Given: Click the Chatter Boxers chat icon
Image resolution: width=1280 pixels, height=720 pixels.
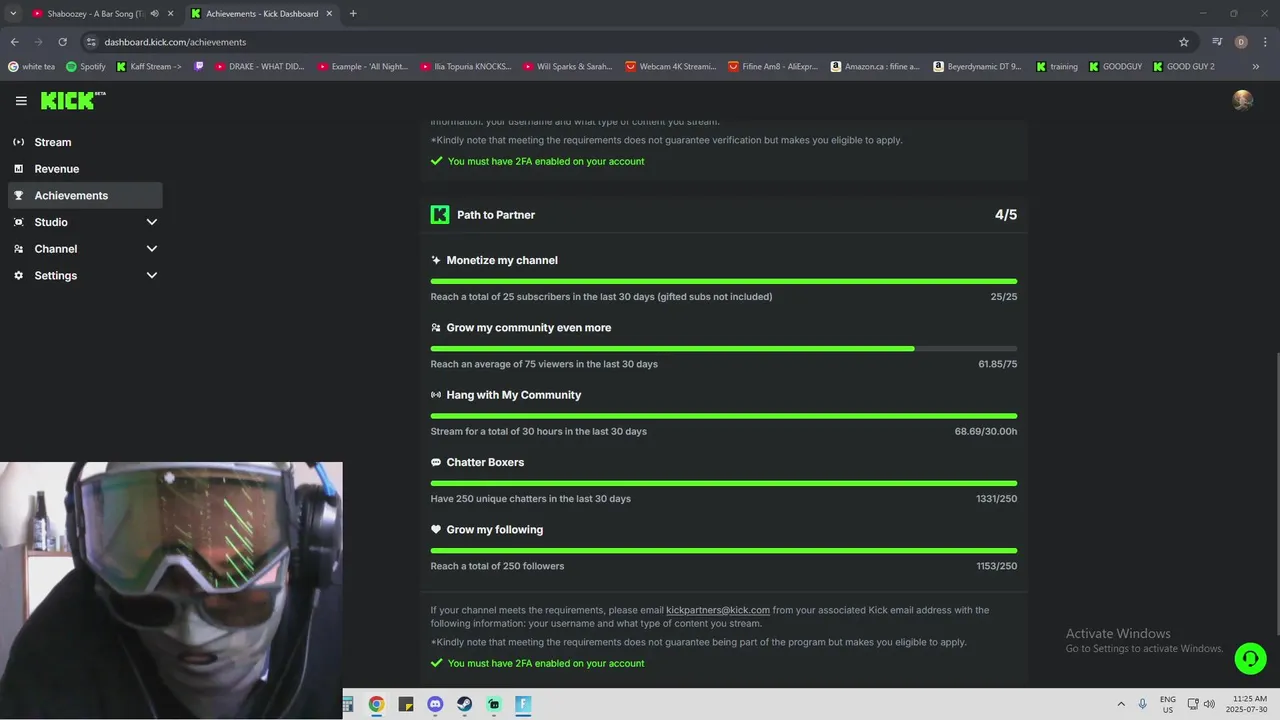Looking at the screenshot, I should 436,462.
